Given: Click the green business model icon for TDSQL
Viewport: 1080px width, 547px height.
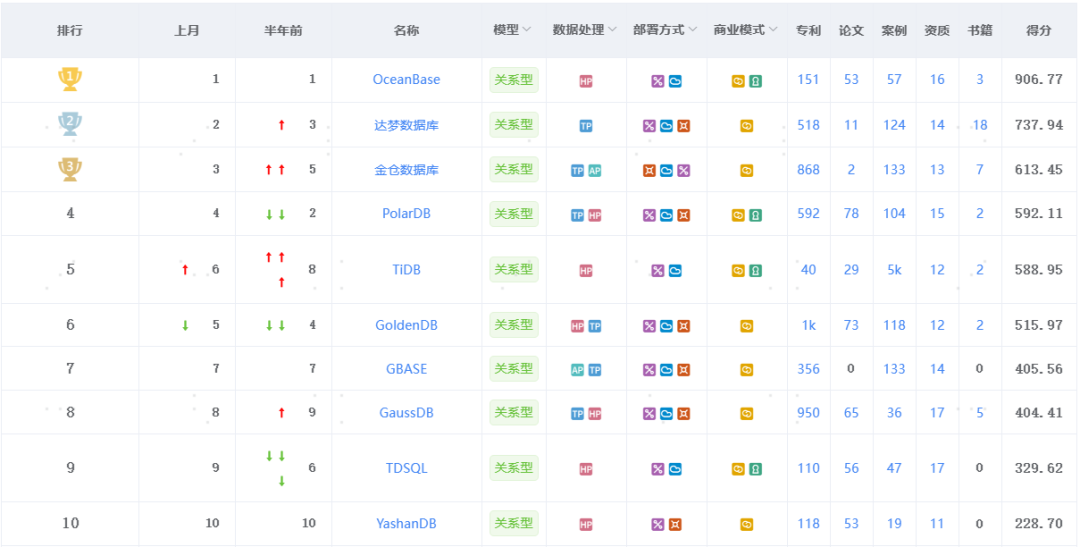Looking at the screenshot, I should (755, 469).
